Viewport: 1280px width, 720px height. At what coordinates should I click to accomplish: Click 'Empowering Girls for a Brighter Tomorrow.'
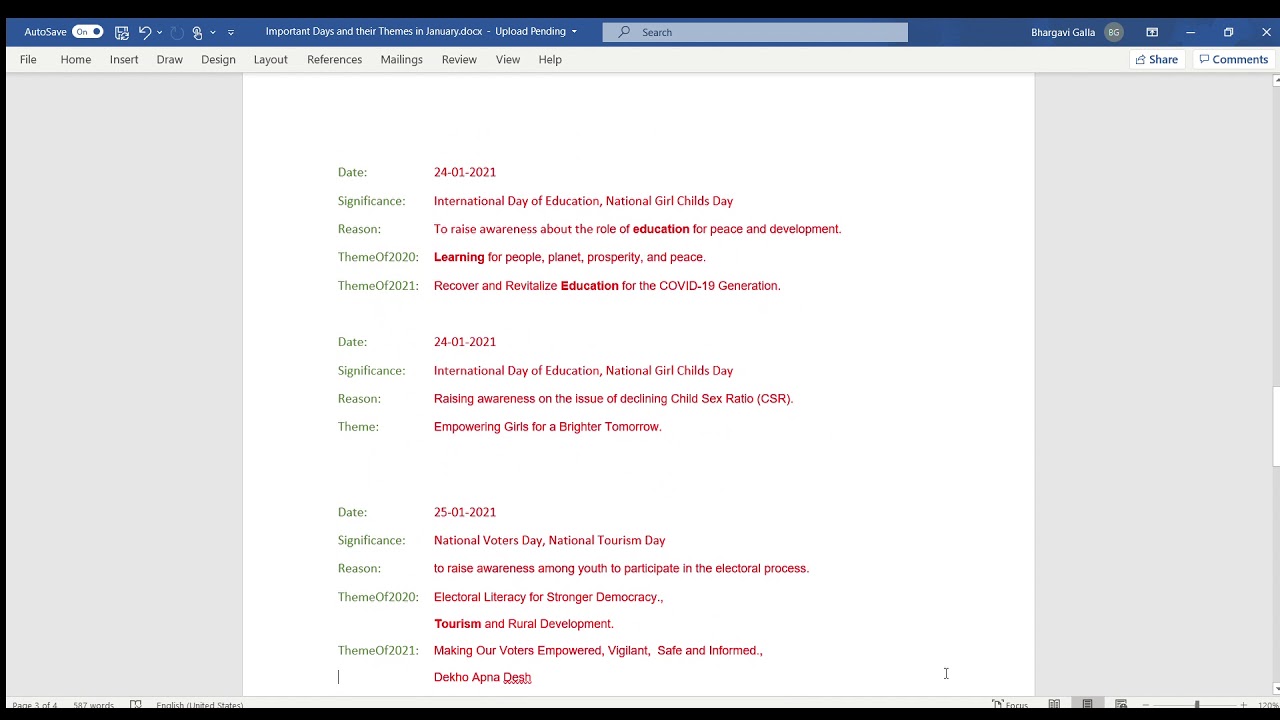pyautogui.click(x=548, y=427)
